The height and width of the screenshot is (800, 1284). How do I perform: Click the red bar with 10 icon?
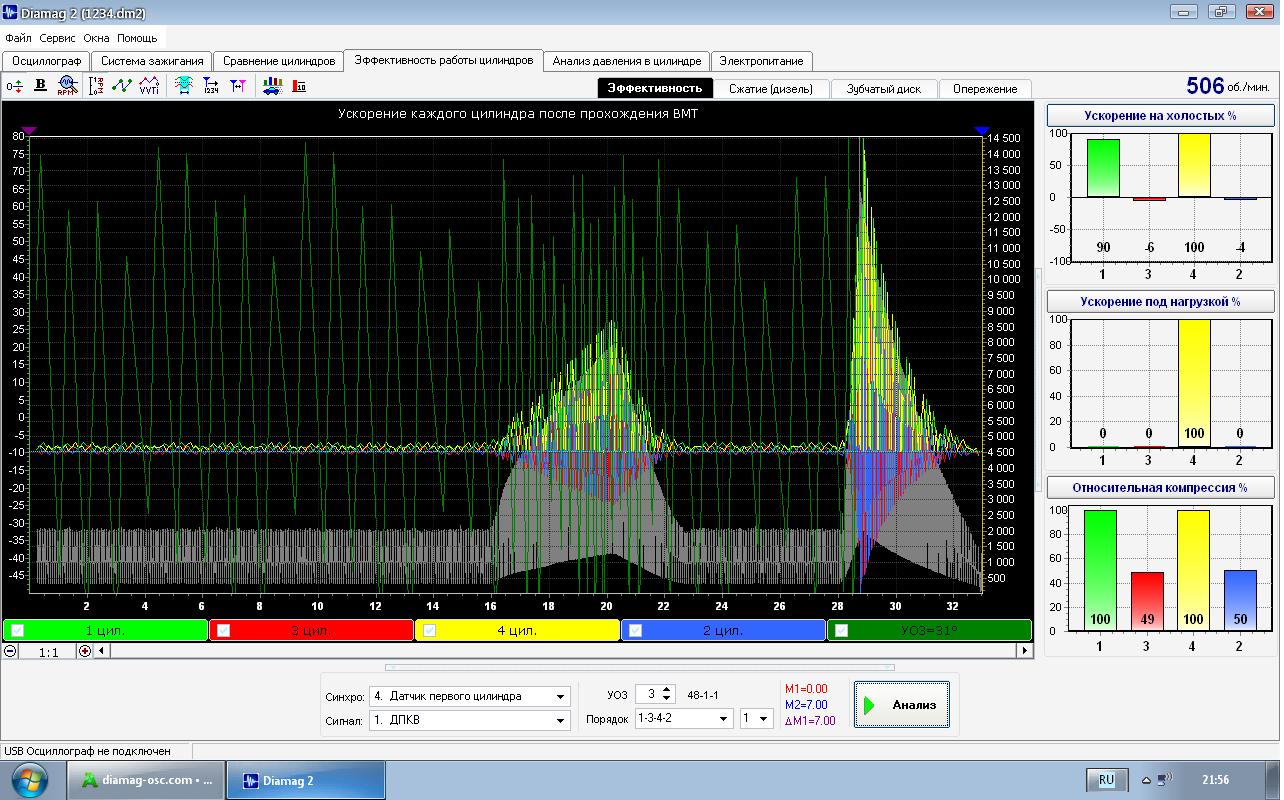click(299, 86)
